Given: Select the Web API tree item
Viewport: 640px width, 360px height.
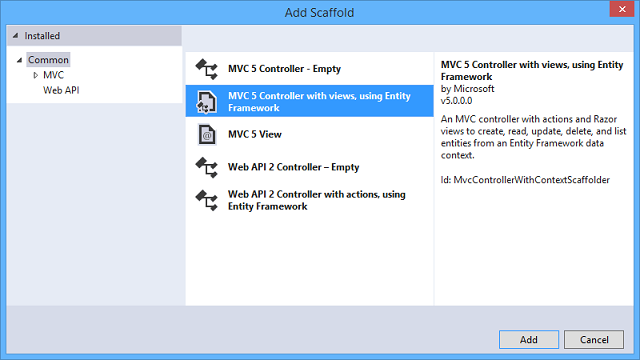Looking at the screenshot, I should [61, 90].
